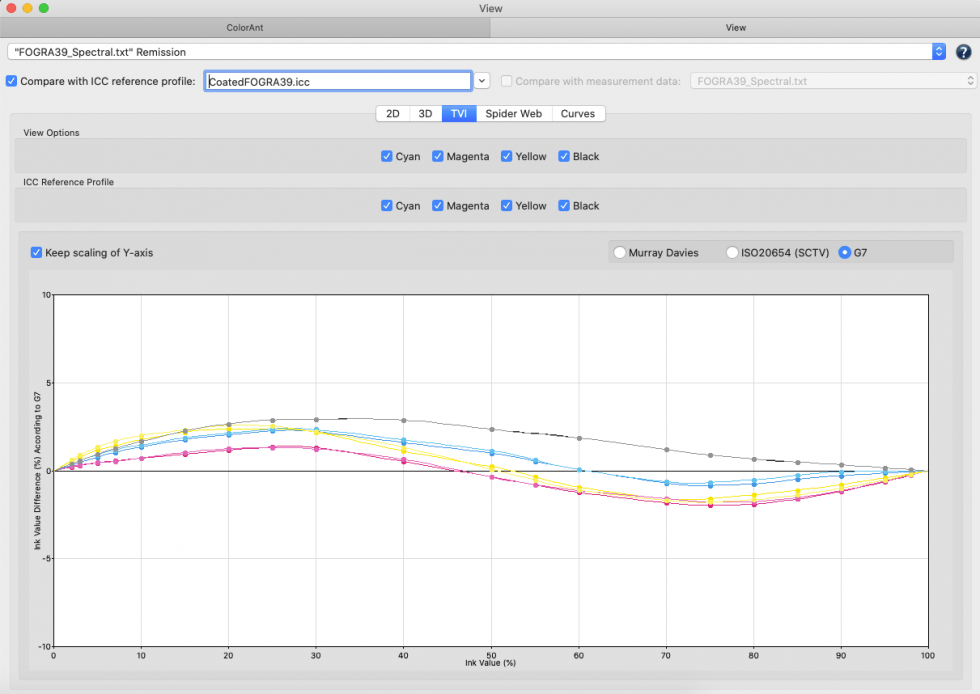980x694 pixels.
Task: Select the Murray Davies calculation method
Action: [619, 252]
